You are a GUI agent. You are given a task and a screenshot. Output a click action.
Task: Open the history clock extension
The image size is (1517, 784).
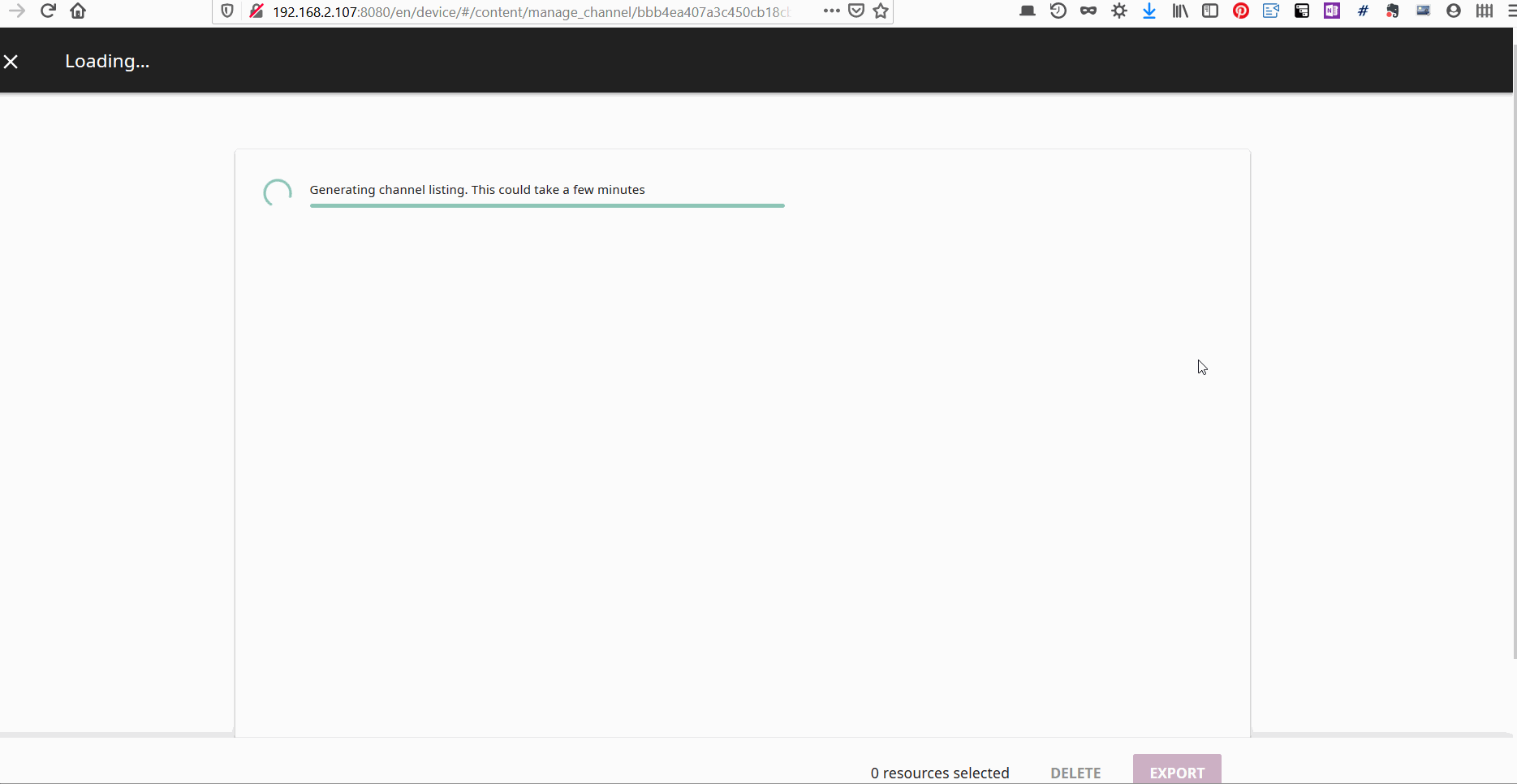click(1058, 11)
